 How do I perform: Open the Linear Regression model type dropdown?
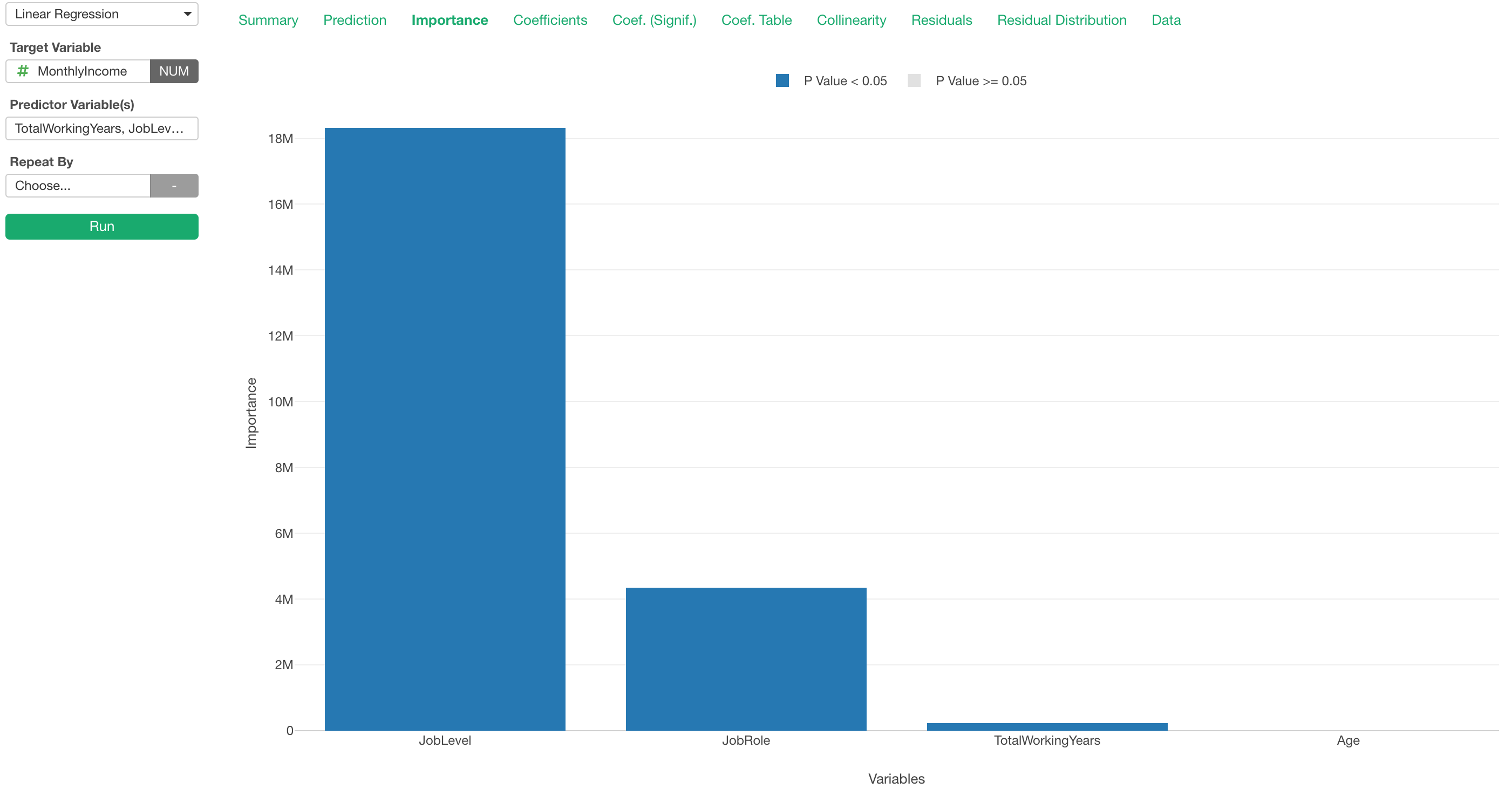(x=101, y=13)
